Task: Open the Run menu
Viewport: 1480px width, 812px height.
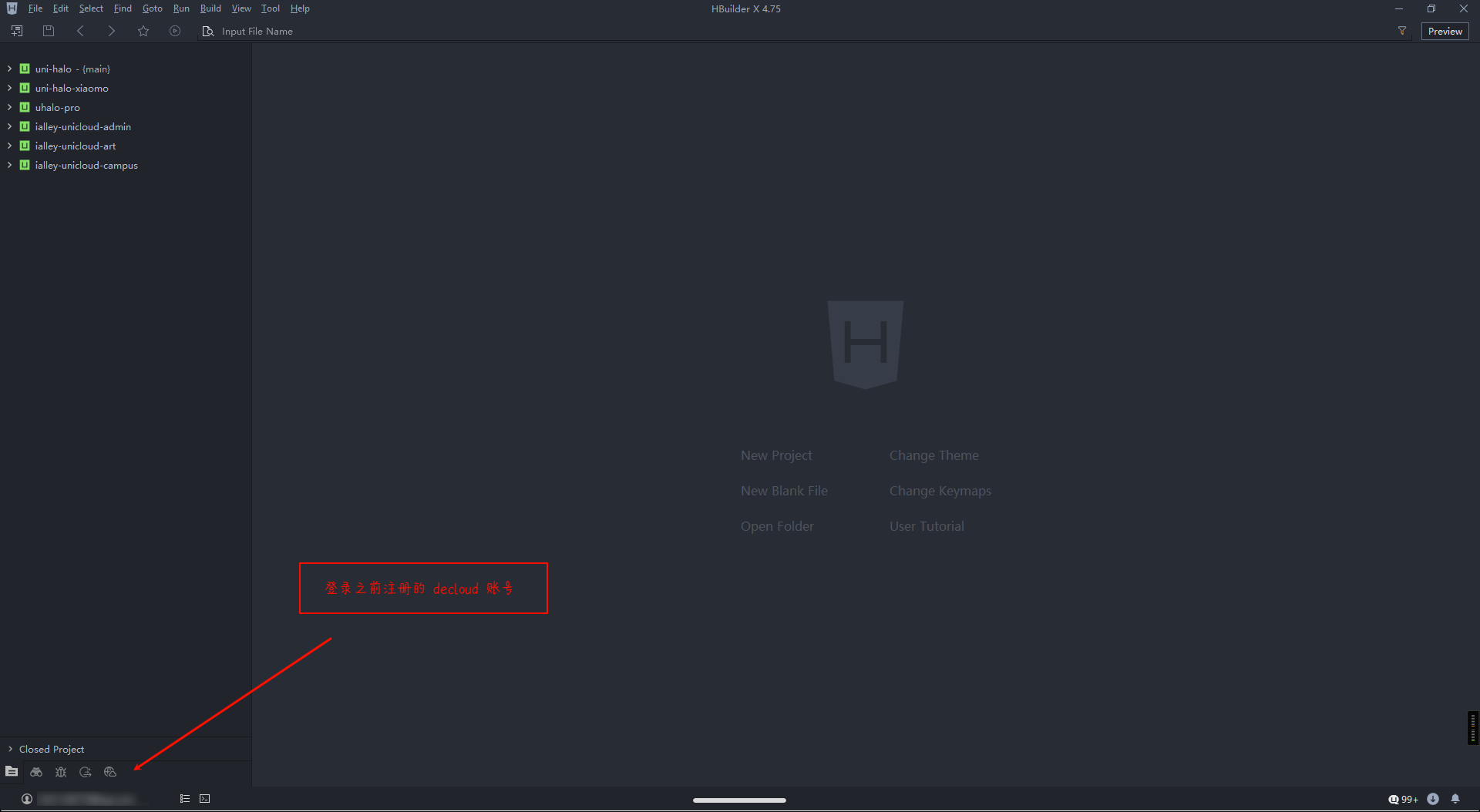Action: pyautogui.click(x=181, y=8)
